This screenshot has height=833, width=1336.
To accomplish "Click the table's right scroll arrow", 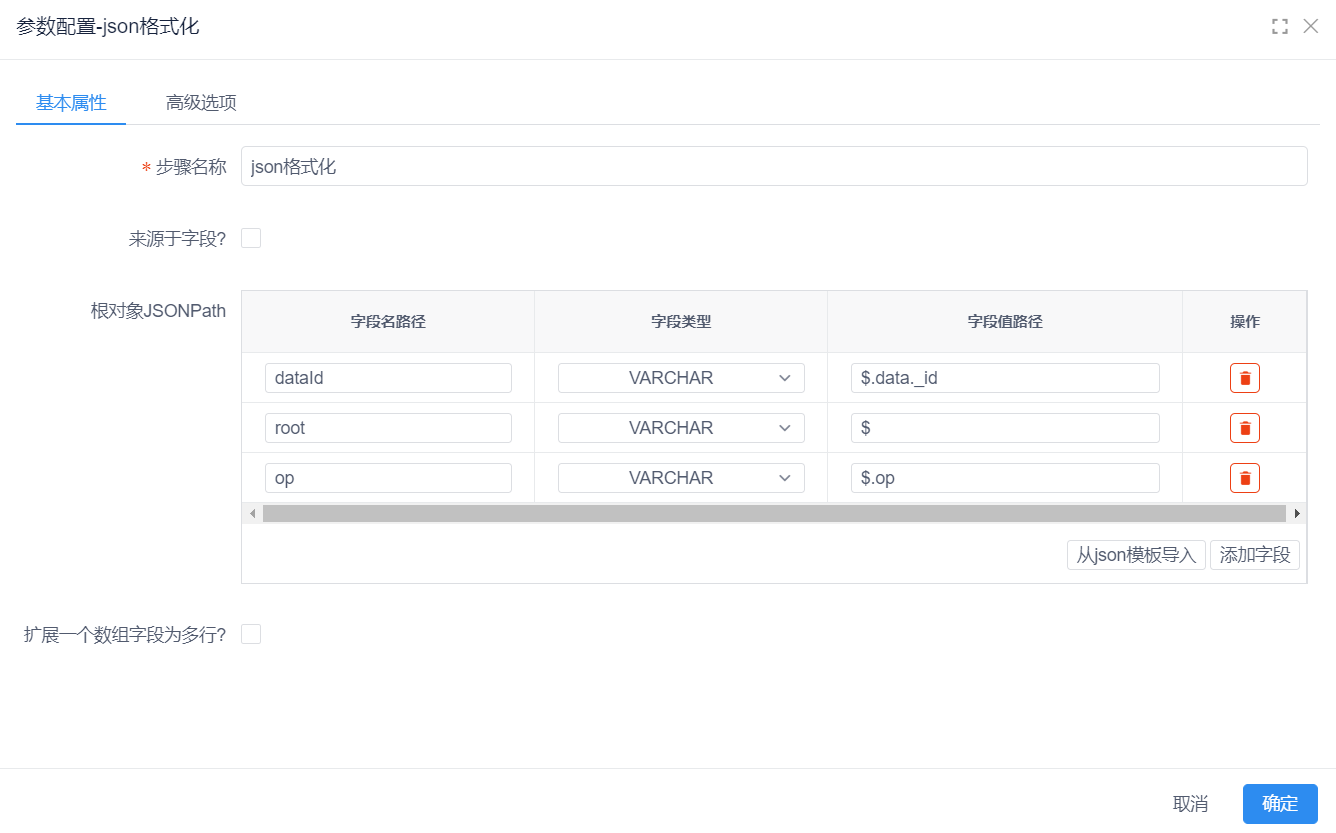I will click(1297, 513).
